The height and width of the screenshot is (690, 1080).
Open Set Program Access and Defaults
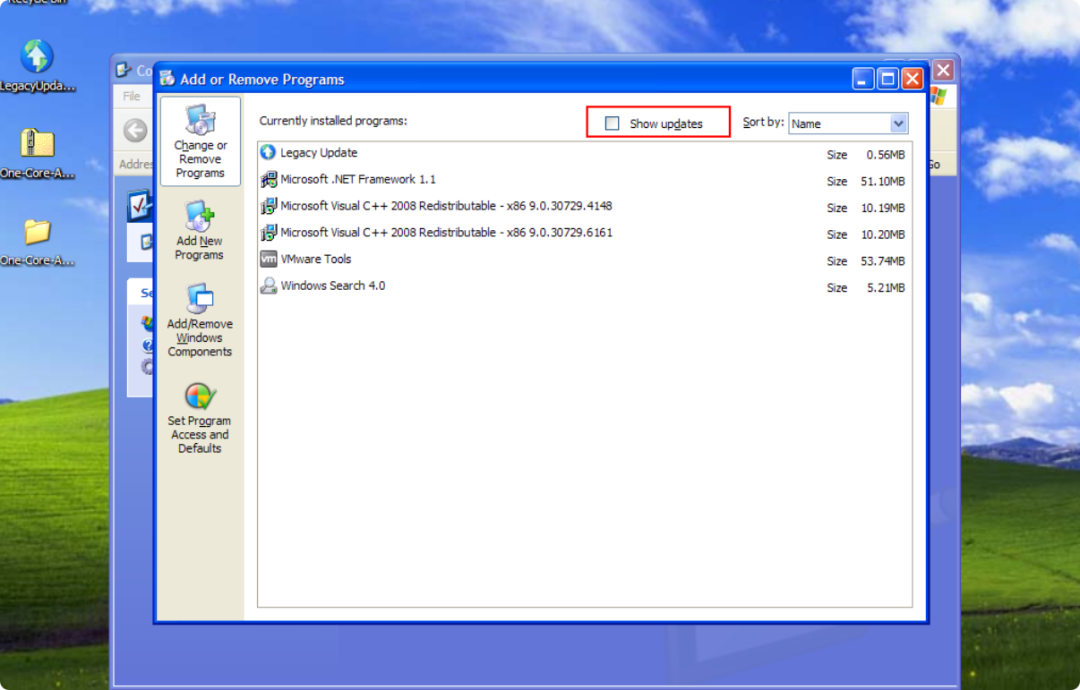(x=200, y=417)
